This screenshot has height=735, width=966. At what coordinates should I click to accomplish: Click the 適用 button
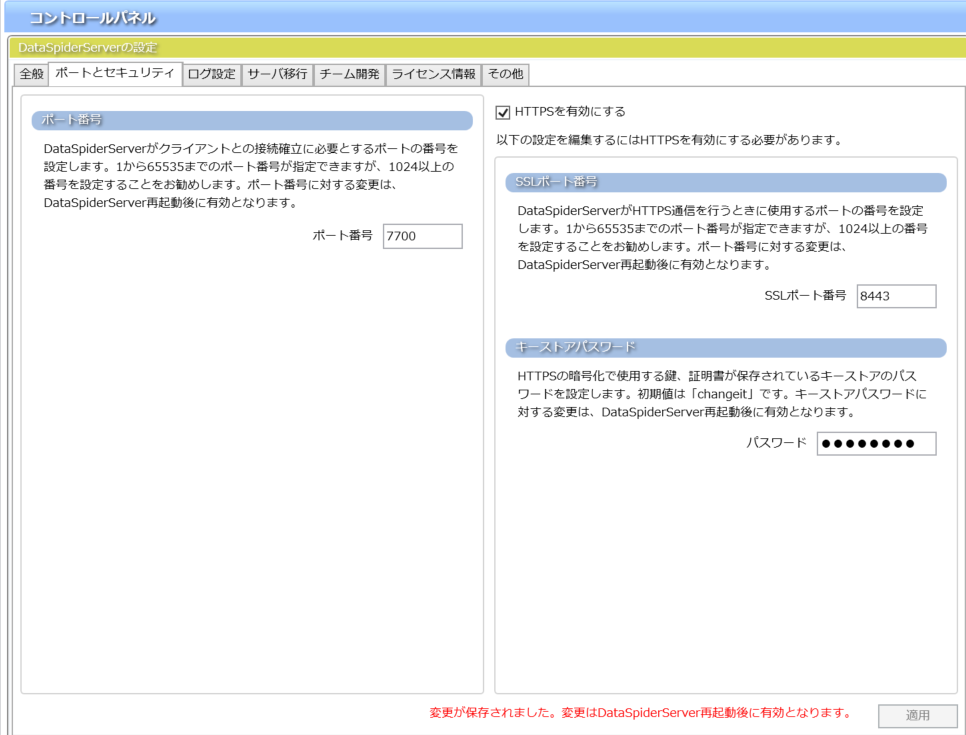coord(917,715)
